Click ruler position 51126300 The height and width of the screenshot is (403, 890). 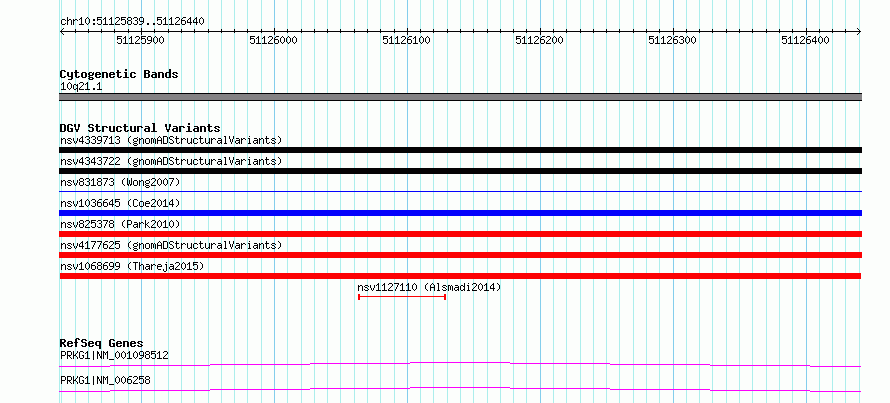pos(672,40)
